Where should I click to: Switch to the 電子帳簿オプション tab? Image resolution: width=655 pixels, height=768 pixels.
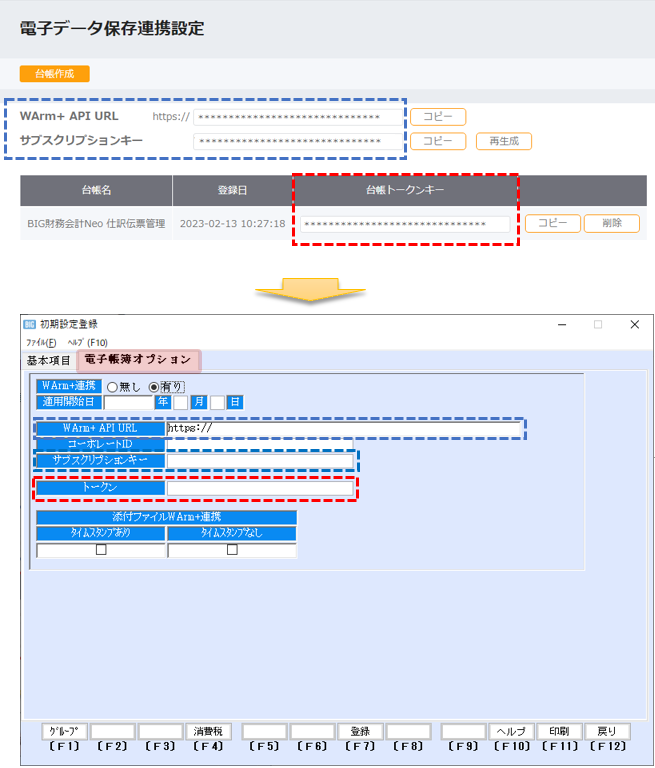[138, 360]
